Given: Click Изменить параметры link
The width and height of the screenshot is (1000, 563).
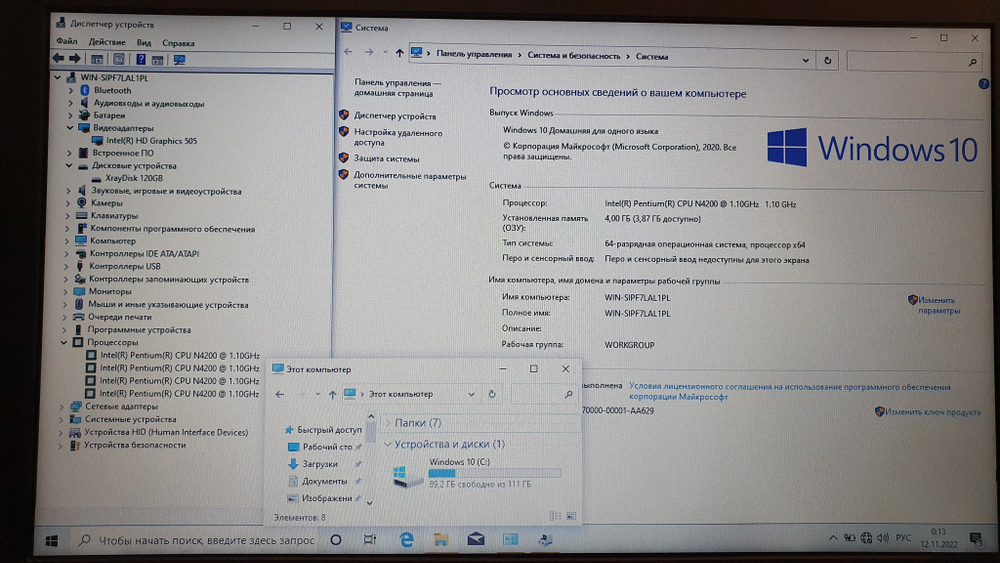Looking at the screenshot, I should [x=938, y=305].
